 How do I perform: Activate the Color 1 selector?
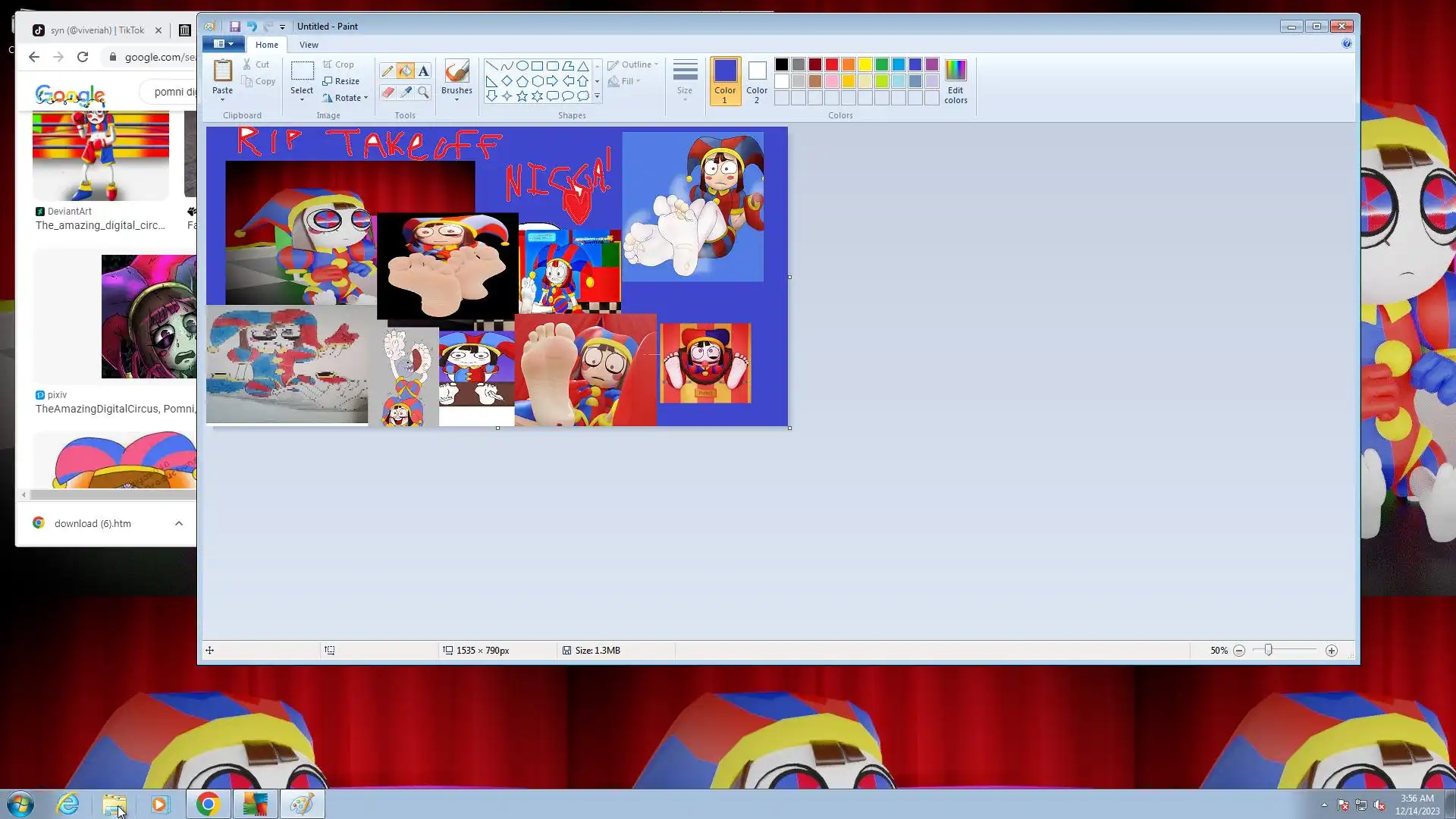click(x=724, y=81)
